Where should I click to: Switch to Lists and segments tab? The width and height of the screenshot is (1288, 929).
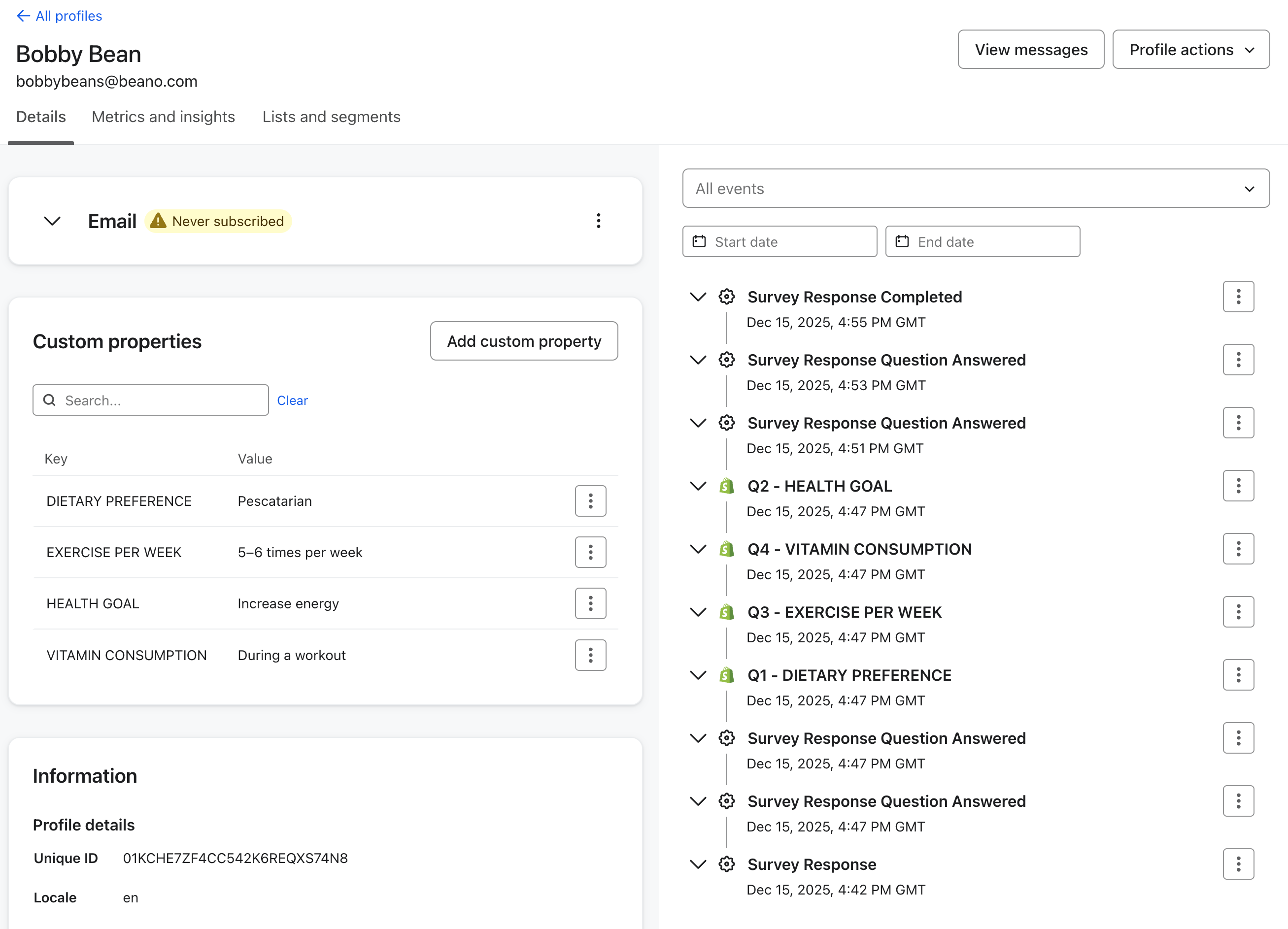point(331,117)
